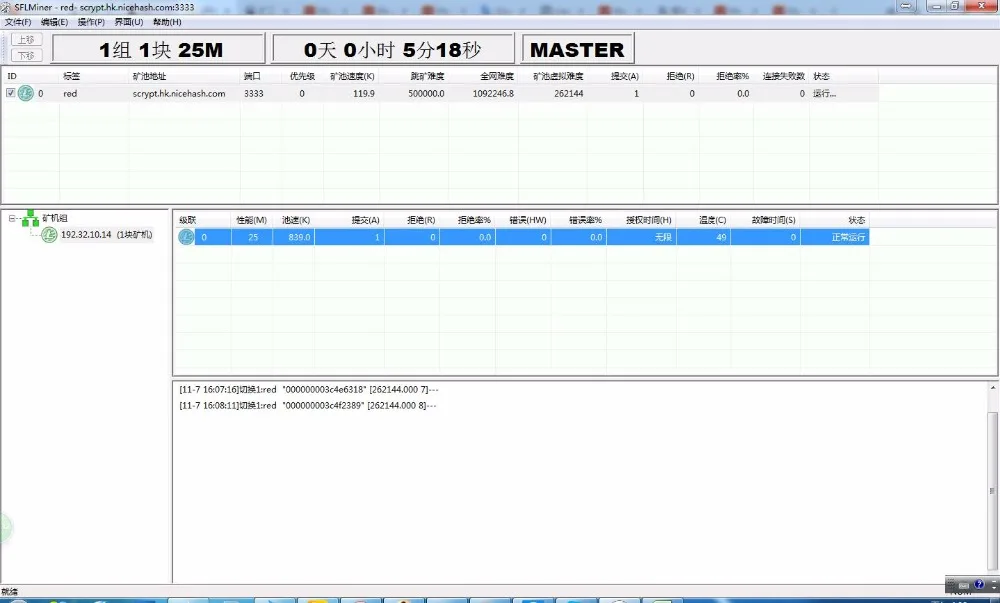This screenshot has width=1000, height=603.
Task: Click the 1组 1块 25M summary display
Action: (159, 49)
